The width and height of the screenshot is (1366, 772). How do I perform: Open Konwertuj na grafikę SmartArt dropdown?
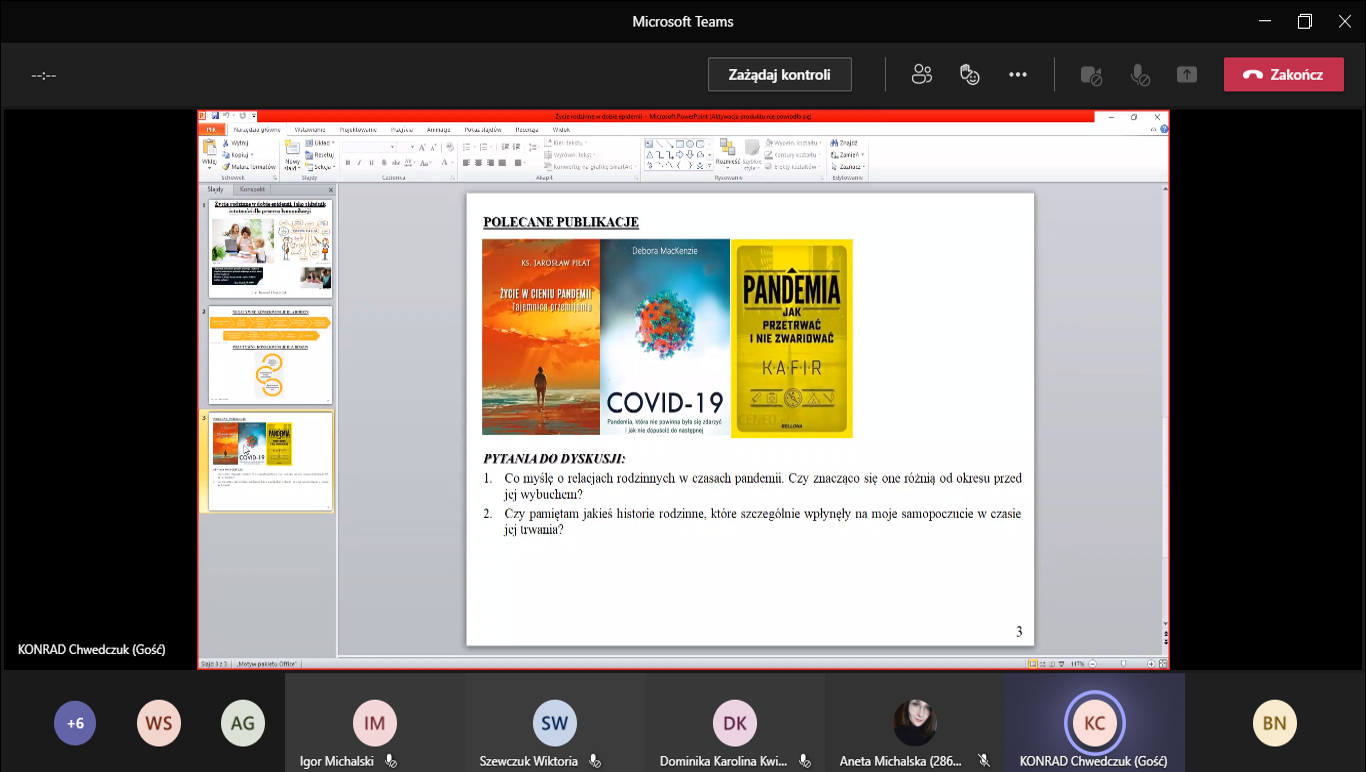590,167
